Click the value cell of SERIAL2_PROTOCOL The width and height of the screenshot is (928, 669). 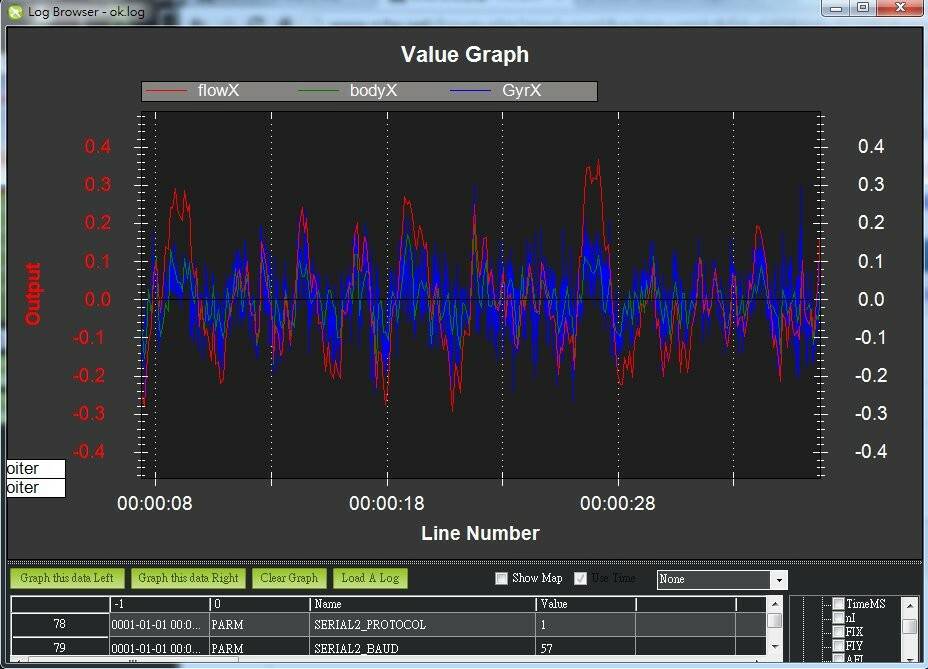click(x=586, y=625)
